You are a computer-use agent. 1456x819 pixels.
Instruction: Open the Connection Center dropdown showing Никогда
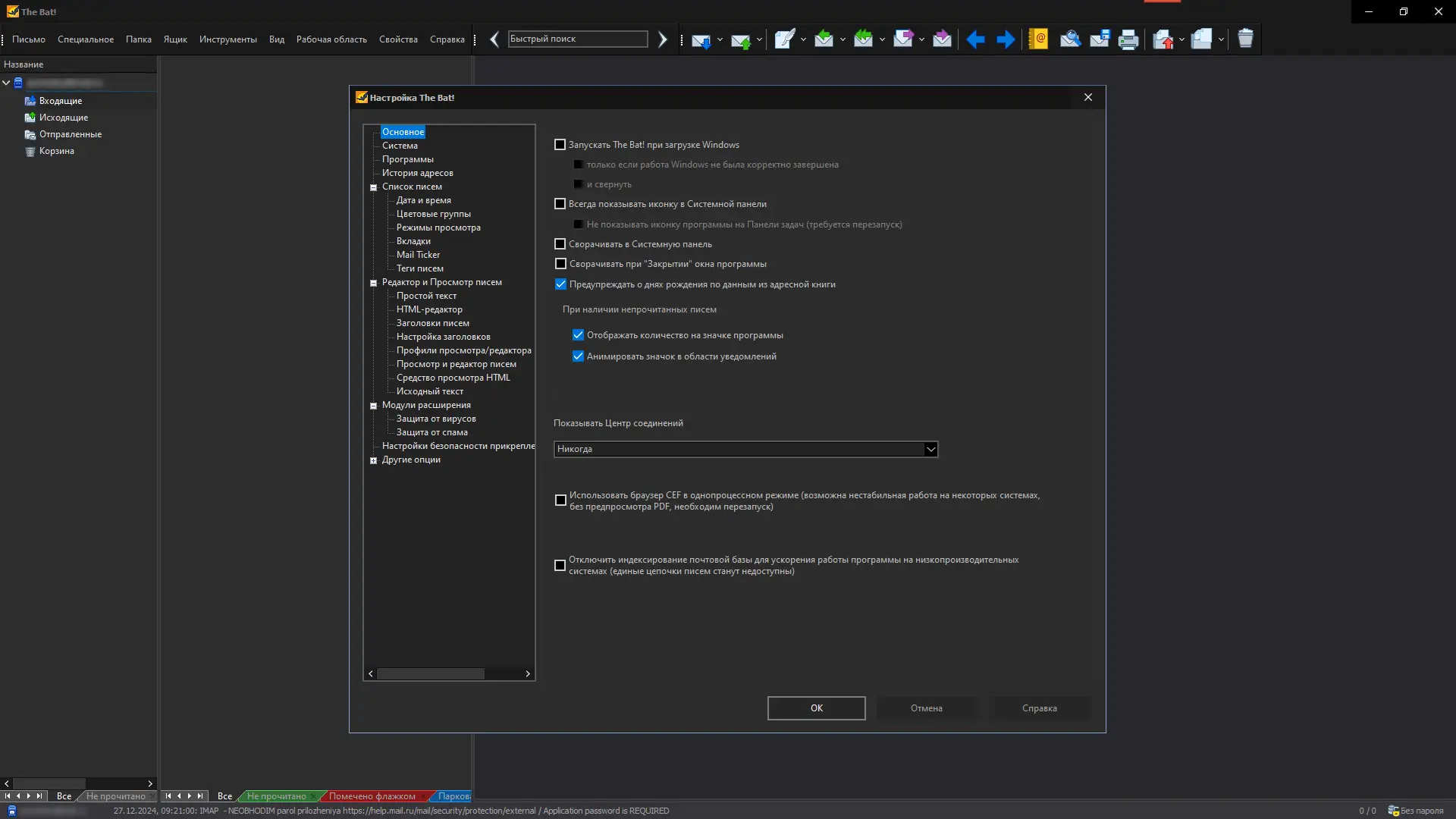pos(745,449)
